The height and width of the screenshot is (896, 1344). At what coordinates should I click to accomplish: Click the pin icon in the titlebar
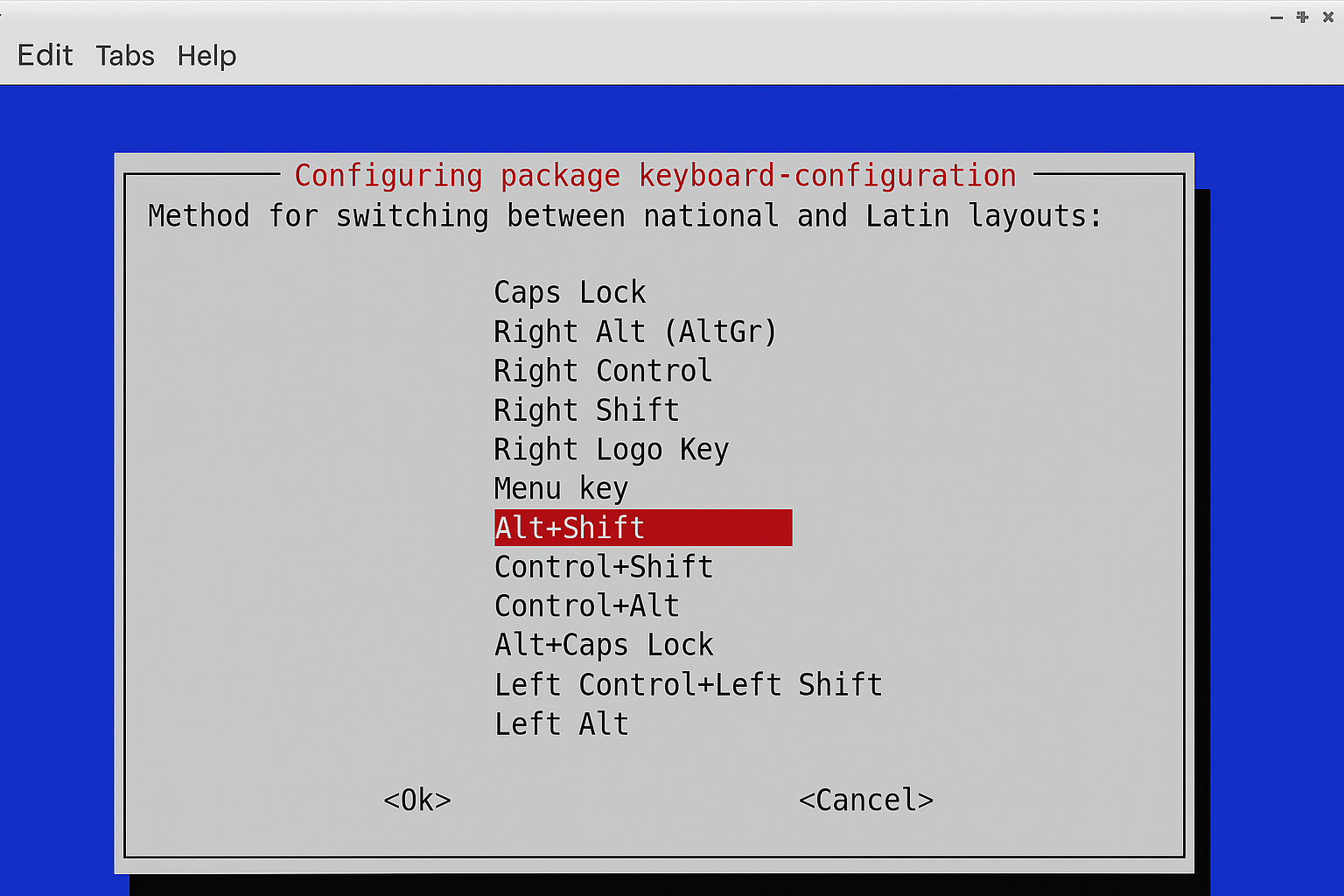pos(1302,17)
